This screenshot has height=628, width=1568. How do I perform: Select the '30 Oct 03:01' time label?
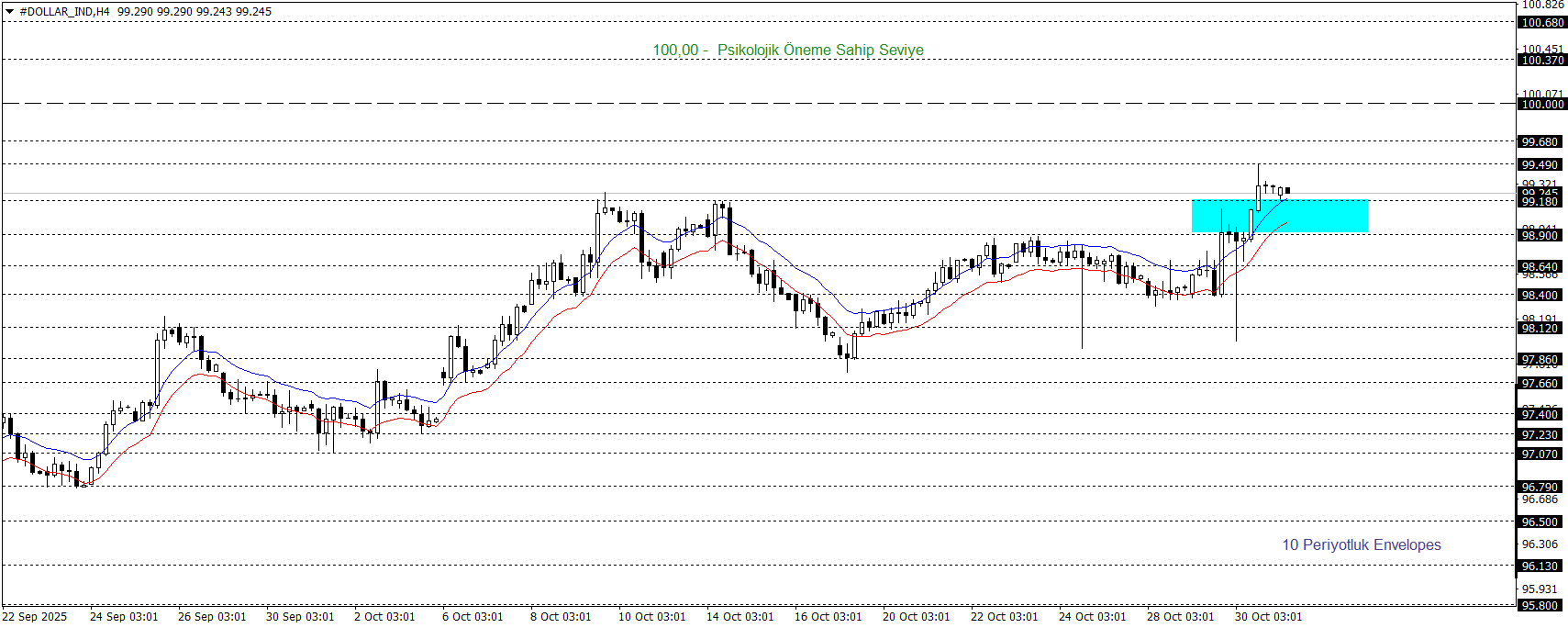[1268, 617]
